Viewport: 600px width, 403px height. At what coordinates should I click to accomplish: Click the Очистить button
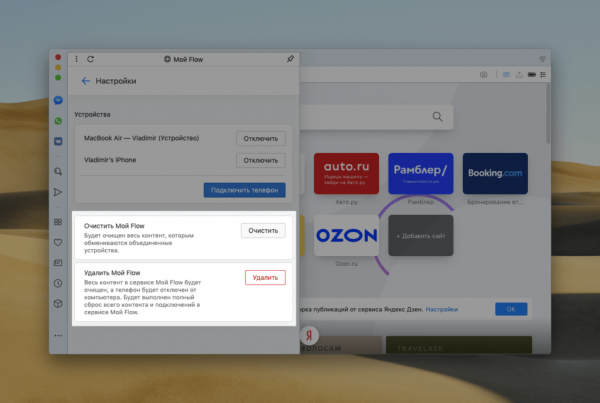pyautogui.click(x=263, y=231)
